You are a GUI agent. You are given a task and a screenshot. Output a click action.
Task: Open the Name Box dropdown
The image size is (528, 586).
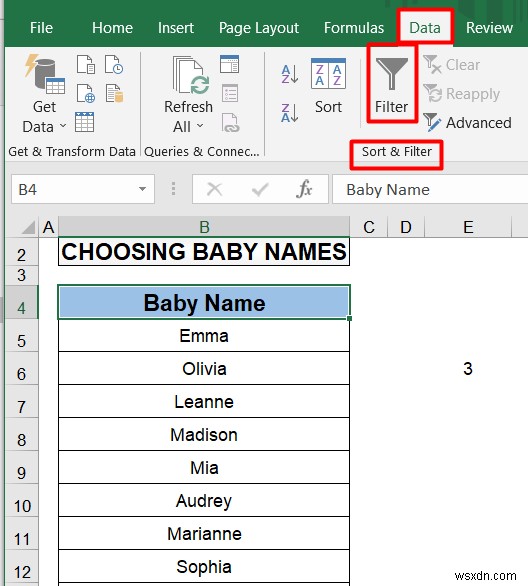(142, 189)
